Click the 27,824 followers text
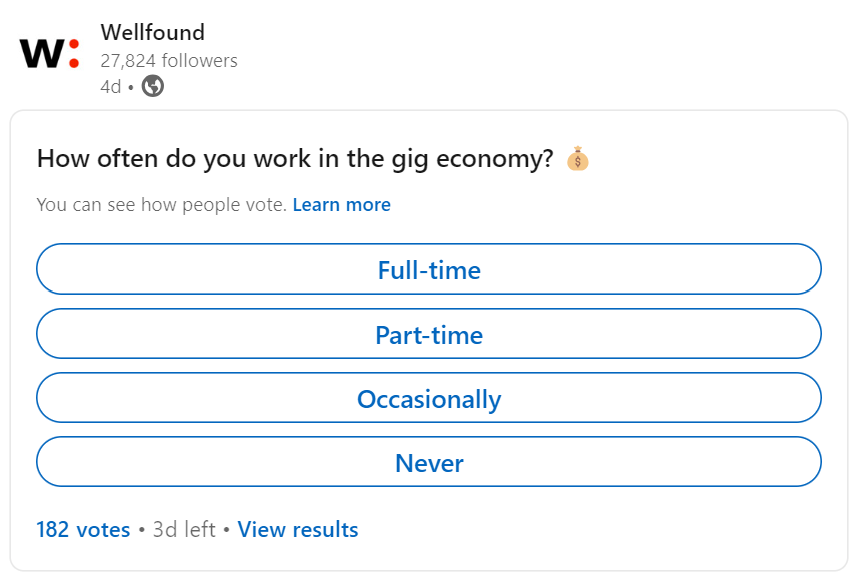 click(168, 60)
